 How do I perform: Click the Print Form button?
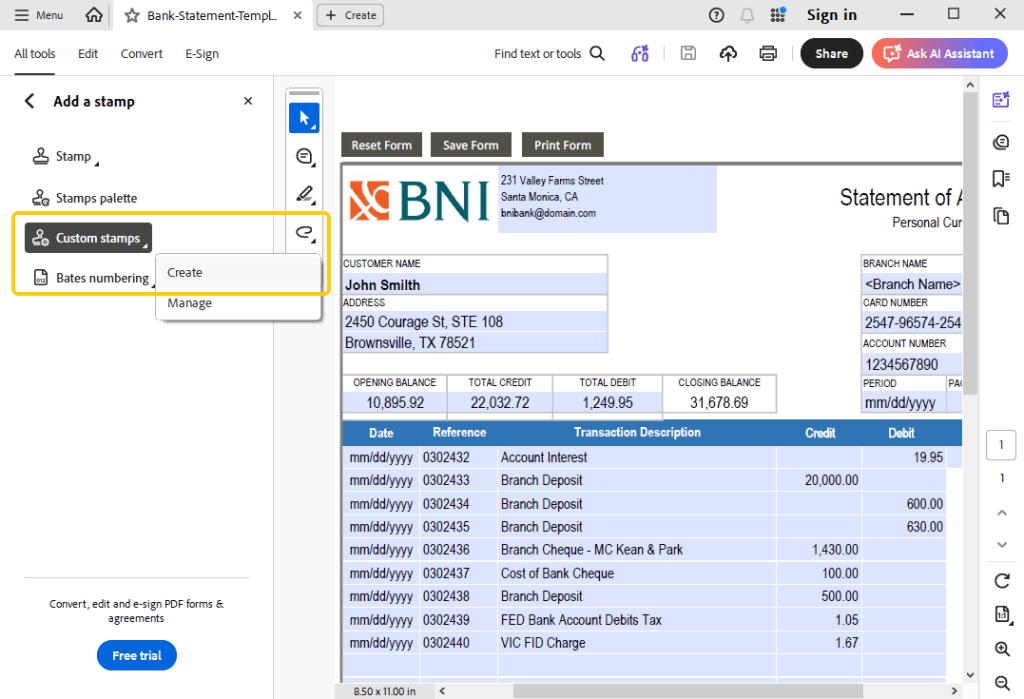562,145
